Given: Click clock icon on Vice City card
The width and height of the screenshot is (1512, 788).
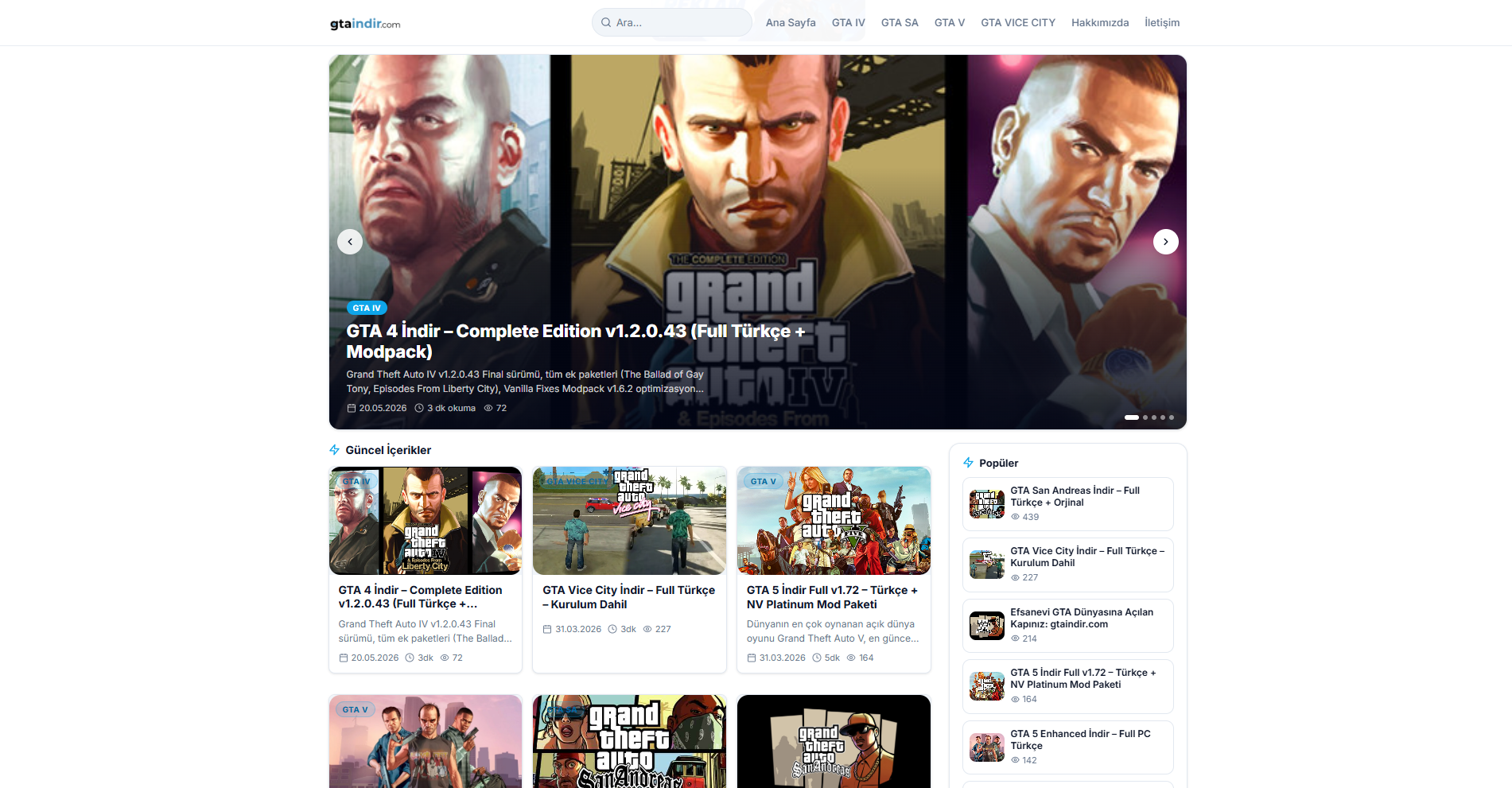Looking at the screenshot, I should [x=612, y=629].
